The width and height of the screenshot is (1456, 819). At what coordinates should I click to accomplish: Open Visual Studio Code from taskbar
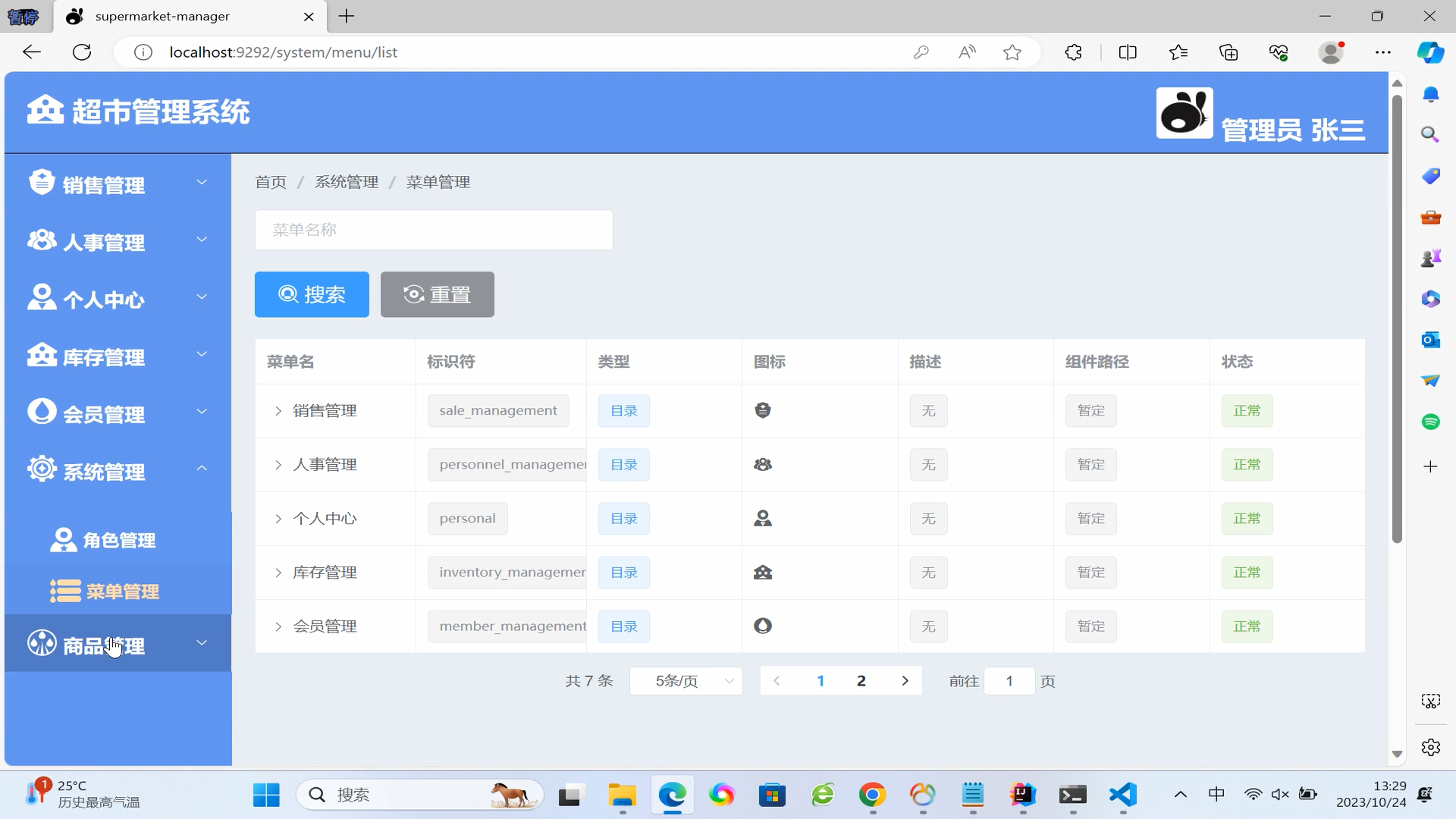pos(1122,794)
